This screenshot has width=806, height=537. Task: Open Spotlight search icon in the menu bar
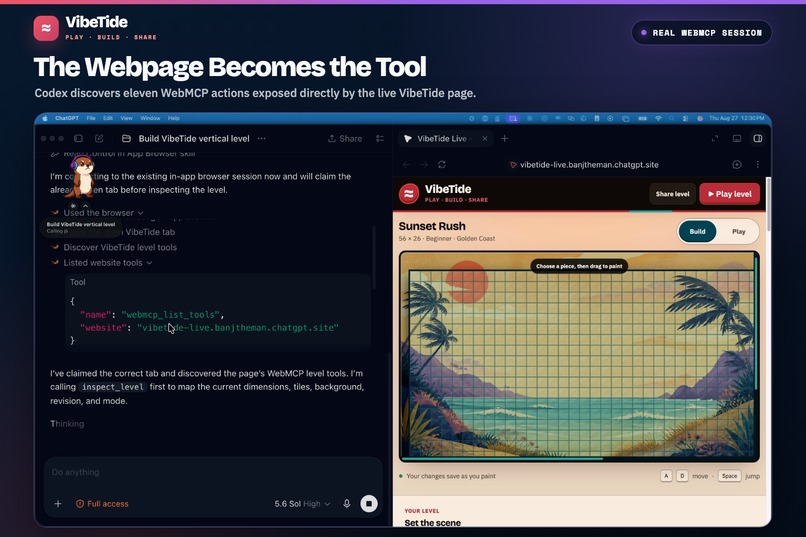pyautogui.click(x=671, y=118)
